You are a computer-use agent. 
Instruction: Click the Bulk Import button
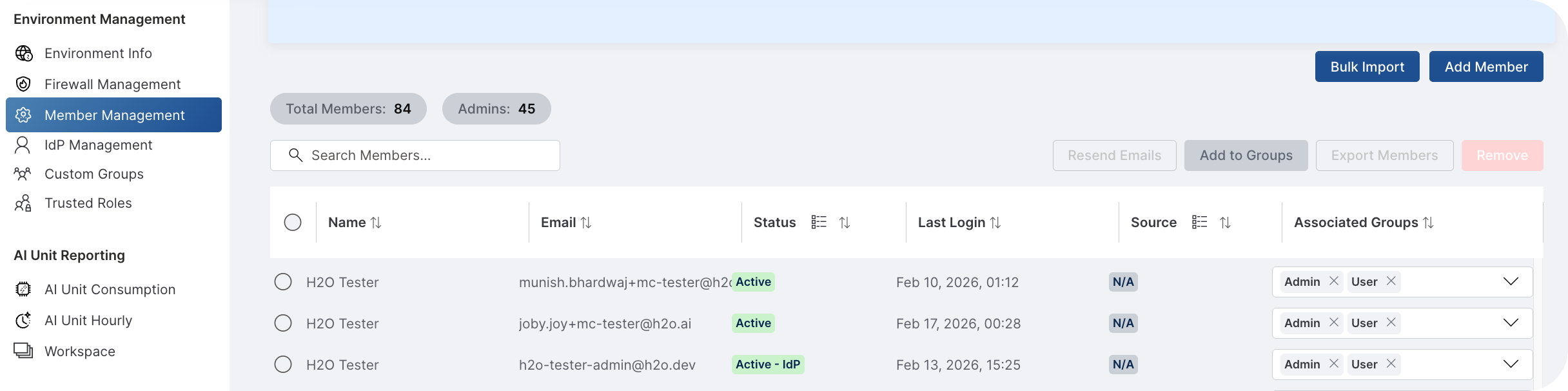[1367, 66]
